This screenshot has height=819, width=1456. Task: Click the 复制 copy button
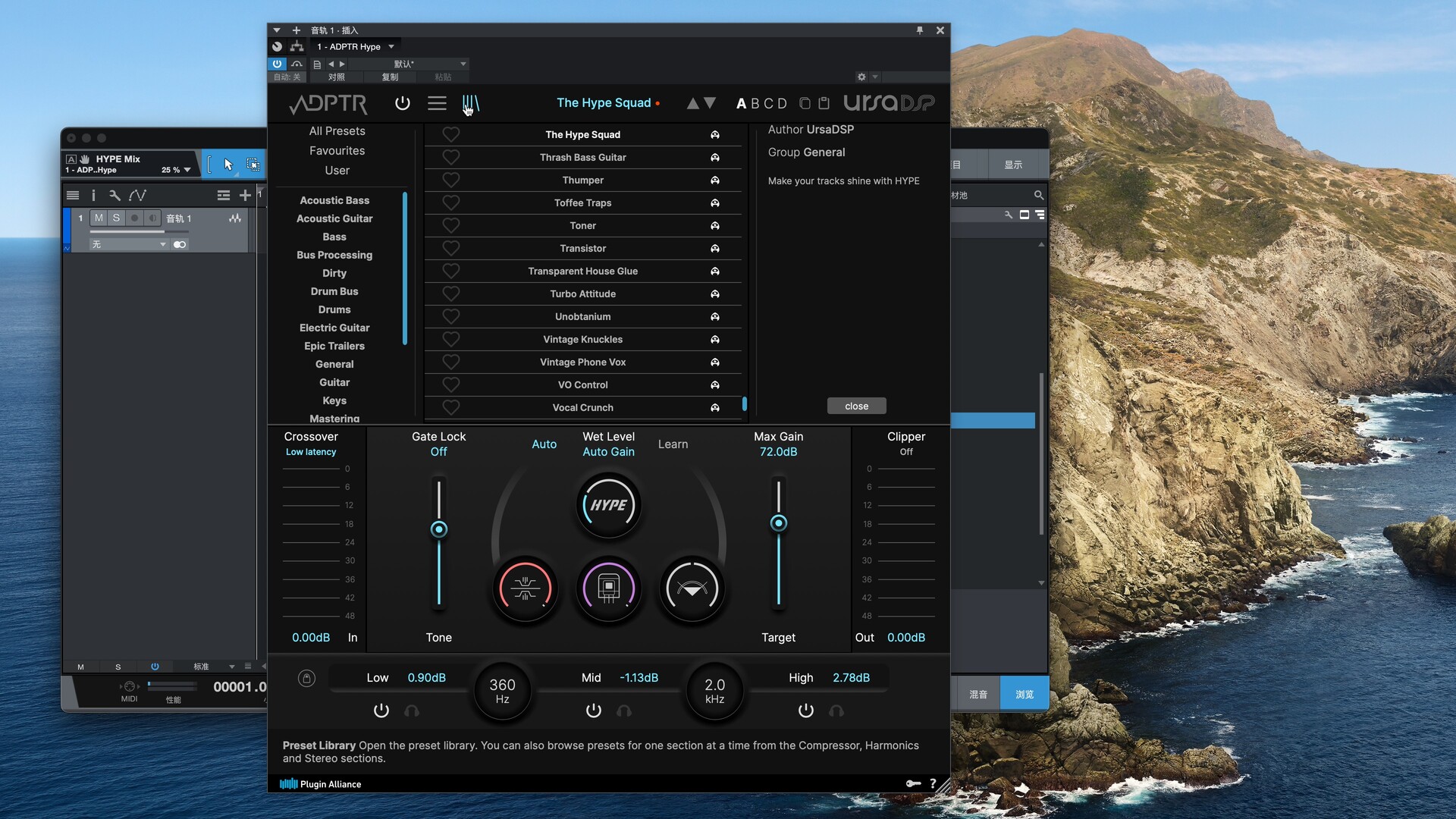390,77
